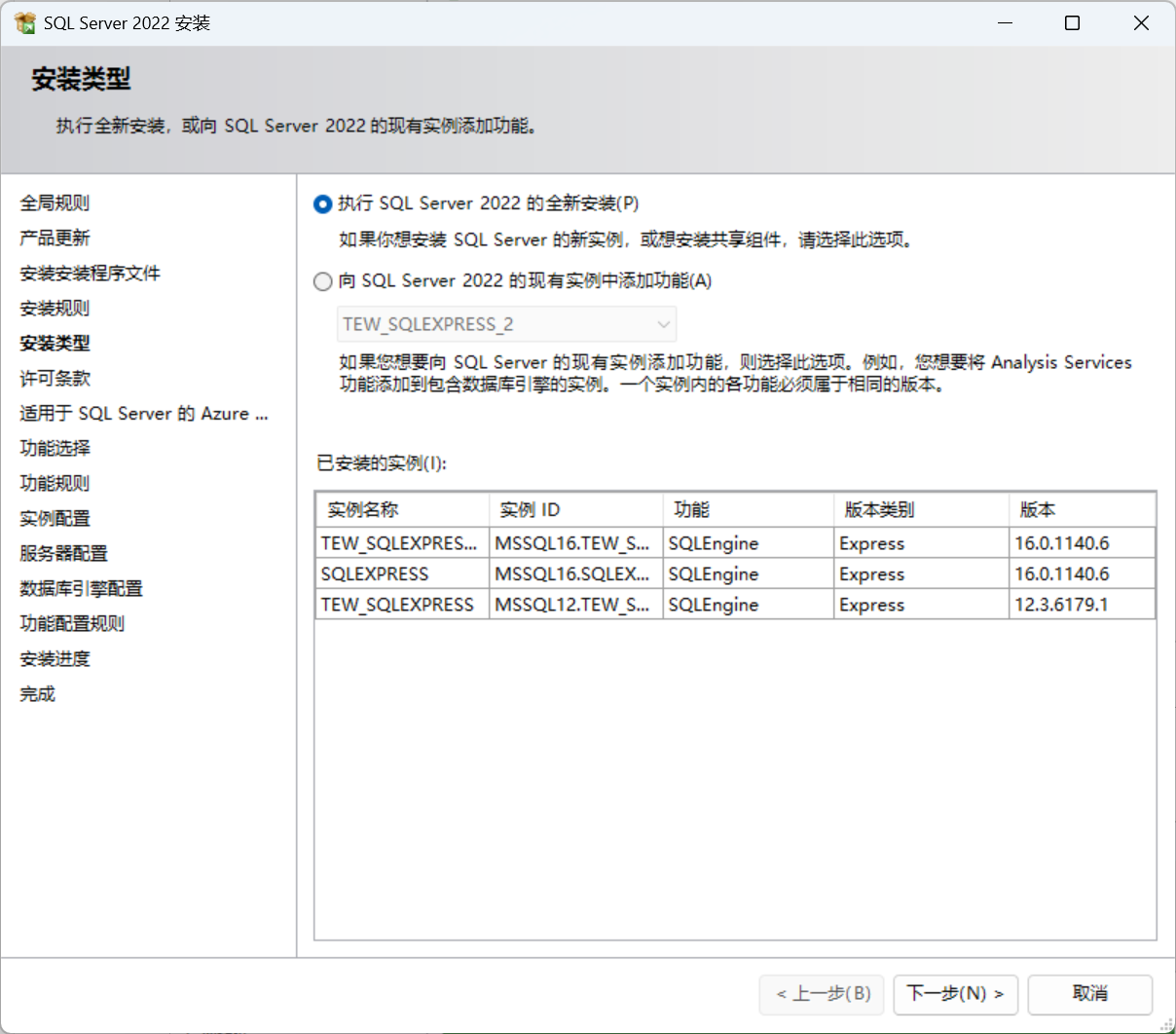
Task: Click the 功能 column header
Action: tap(748, 509)
